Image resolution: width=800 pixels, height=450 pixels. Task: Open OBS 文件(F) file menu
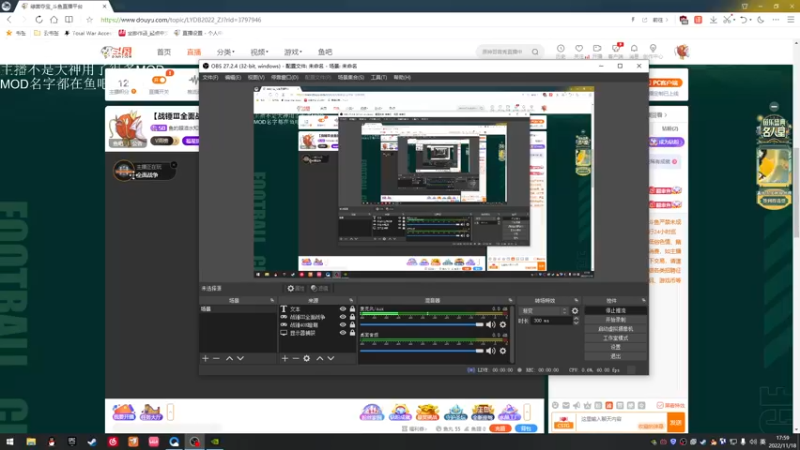coord(210,78)
